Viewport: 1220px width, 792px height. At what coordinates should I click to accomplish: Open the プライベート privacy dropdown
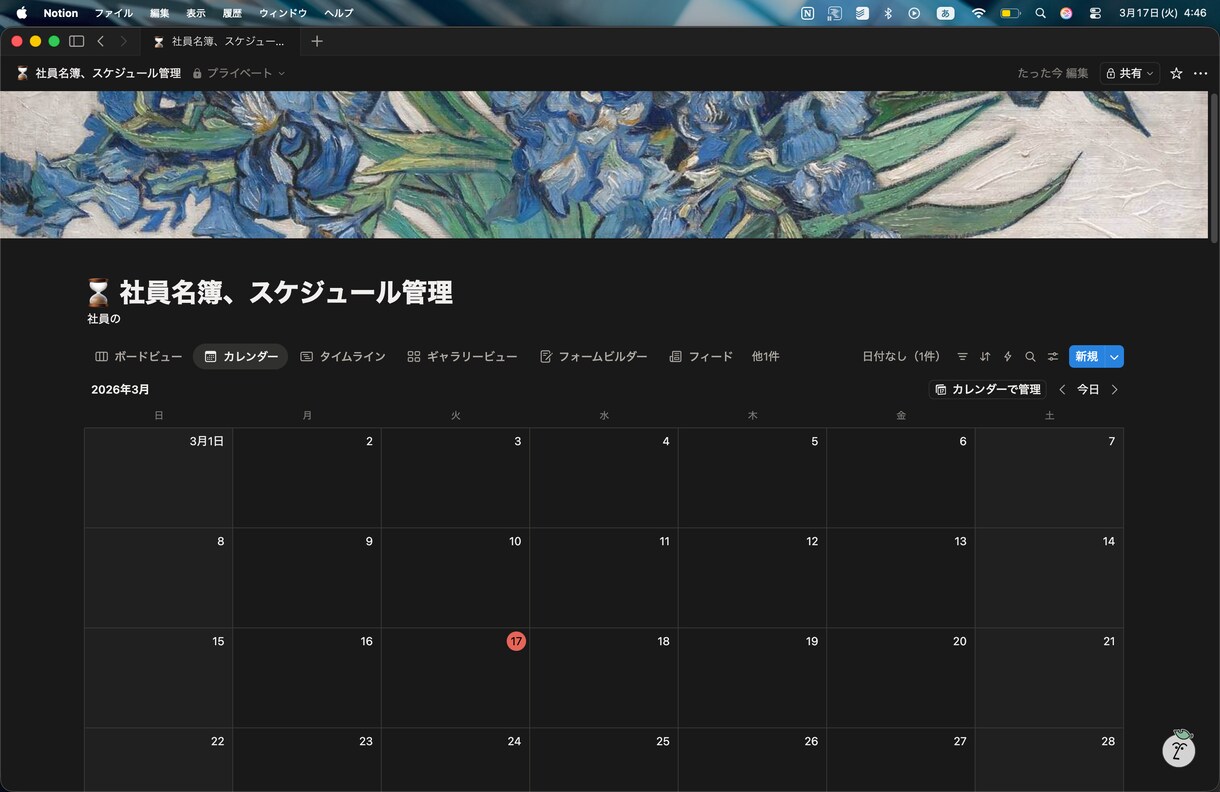tap(239, 73)
